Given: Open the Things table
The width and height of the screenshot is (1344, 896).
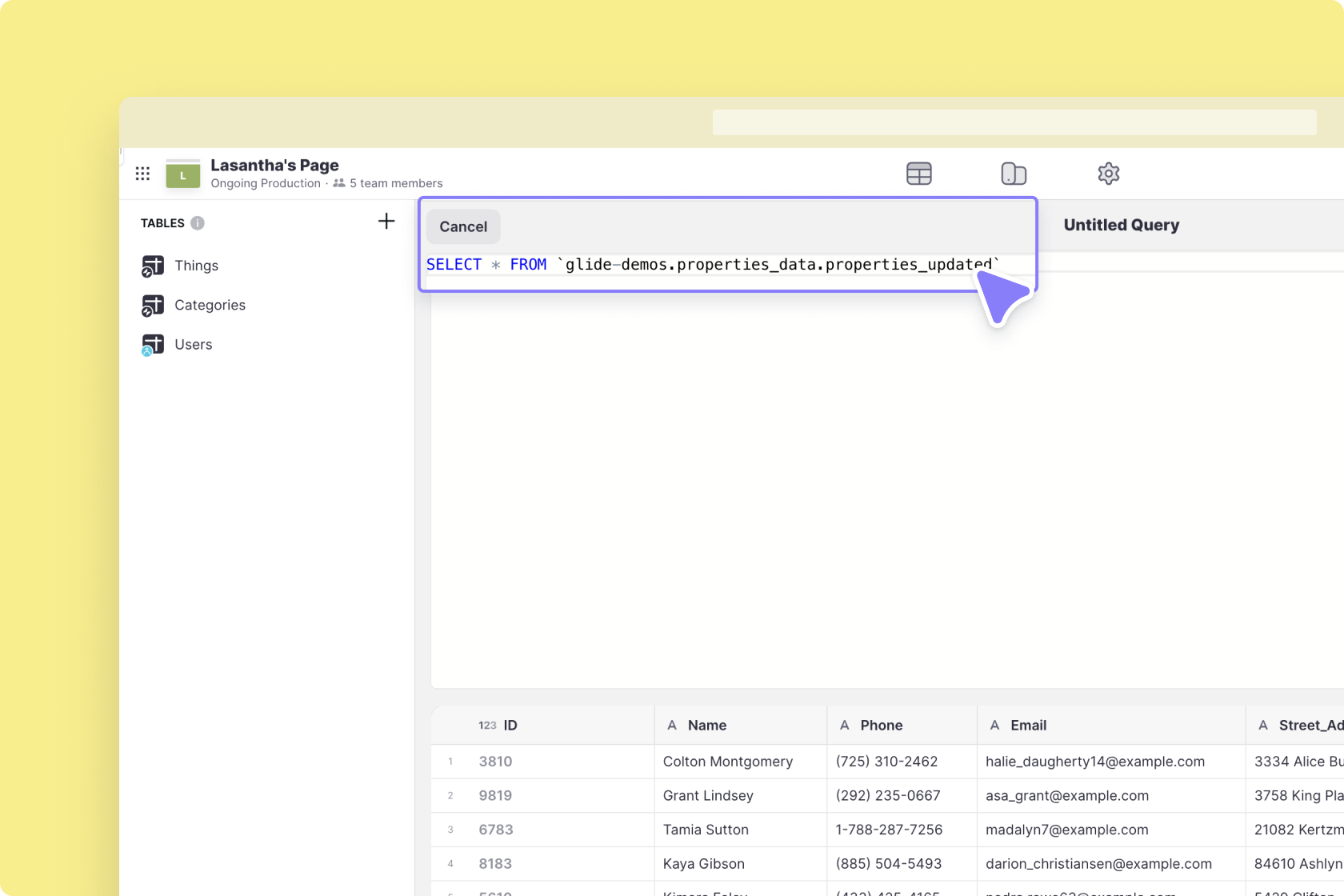Looking at the screenshot, I should click(196, 265).
